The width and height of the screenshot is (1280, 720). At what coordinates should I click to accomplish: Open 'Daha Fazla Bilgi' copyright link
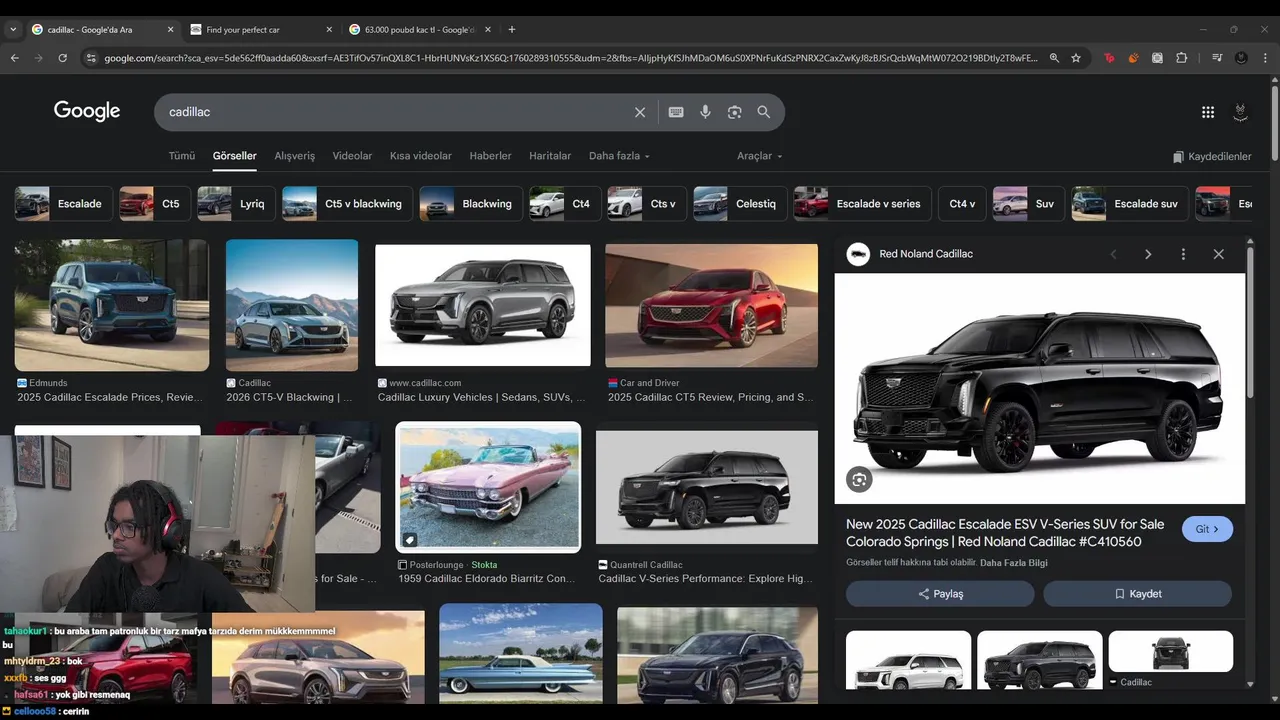point(1014,563)
